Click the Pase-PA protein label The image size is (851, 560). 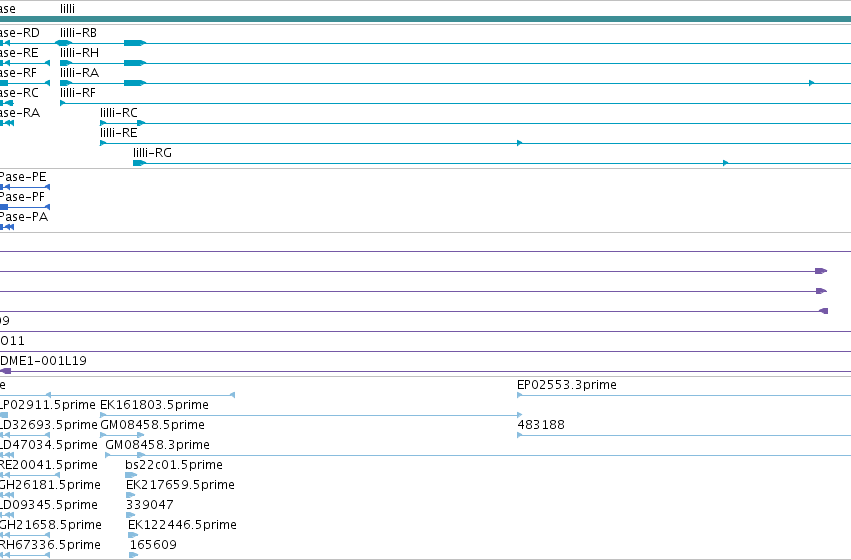coord(24,217)
